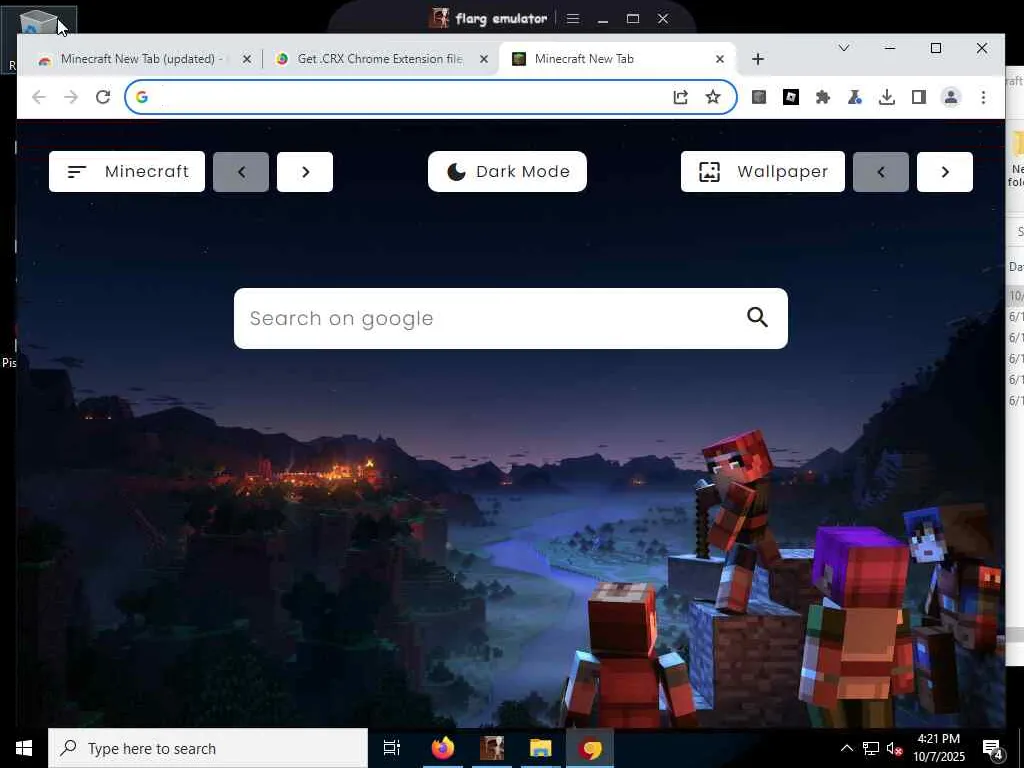Open the flarg emulator hamburger menu

pyautogui.click(x=573, y=18)
